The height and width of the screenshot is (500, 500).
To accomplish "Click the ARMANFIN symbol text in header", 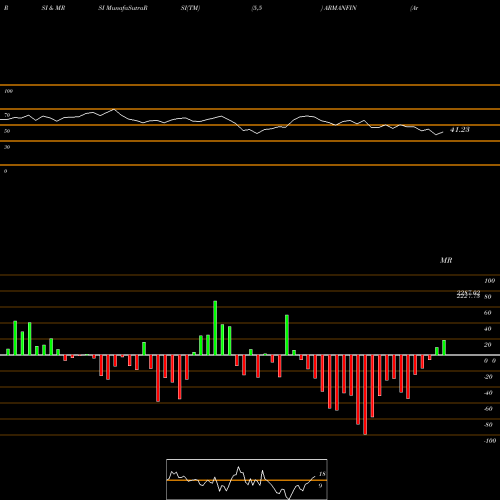I will [340, 8].
